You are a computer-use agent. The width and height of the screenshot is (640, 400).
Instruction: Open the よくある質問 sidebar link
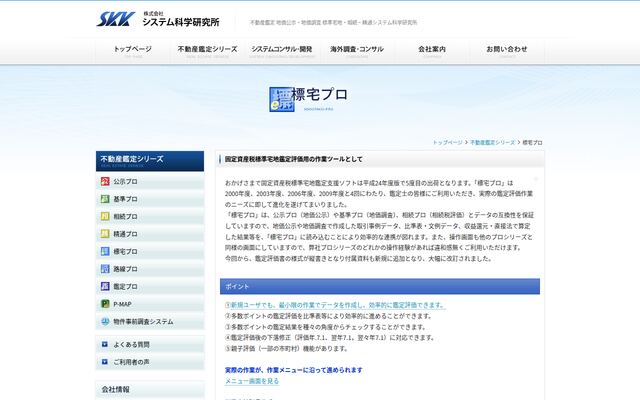pyautogui.click(x=150, y=344)
